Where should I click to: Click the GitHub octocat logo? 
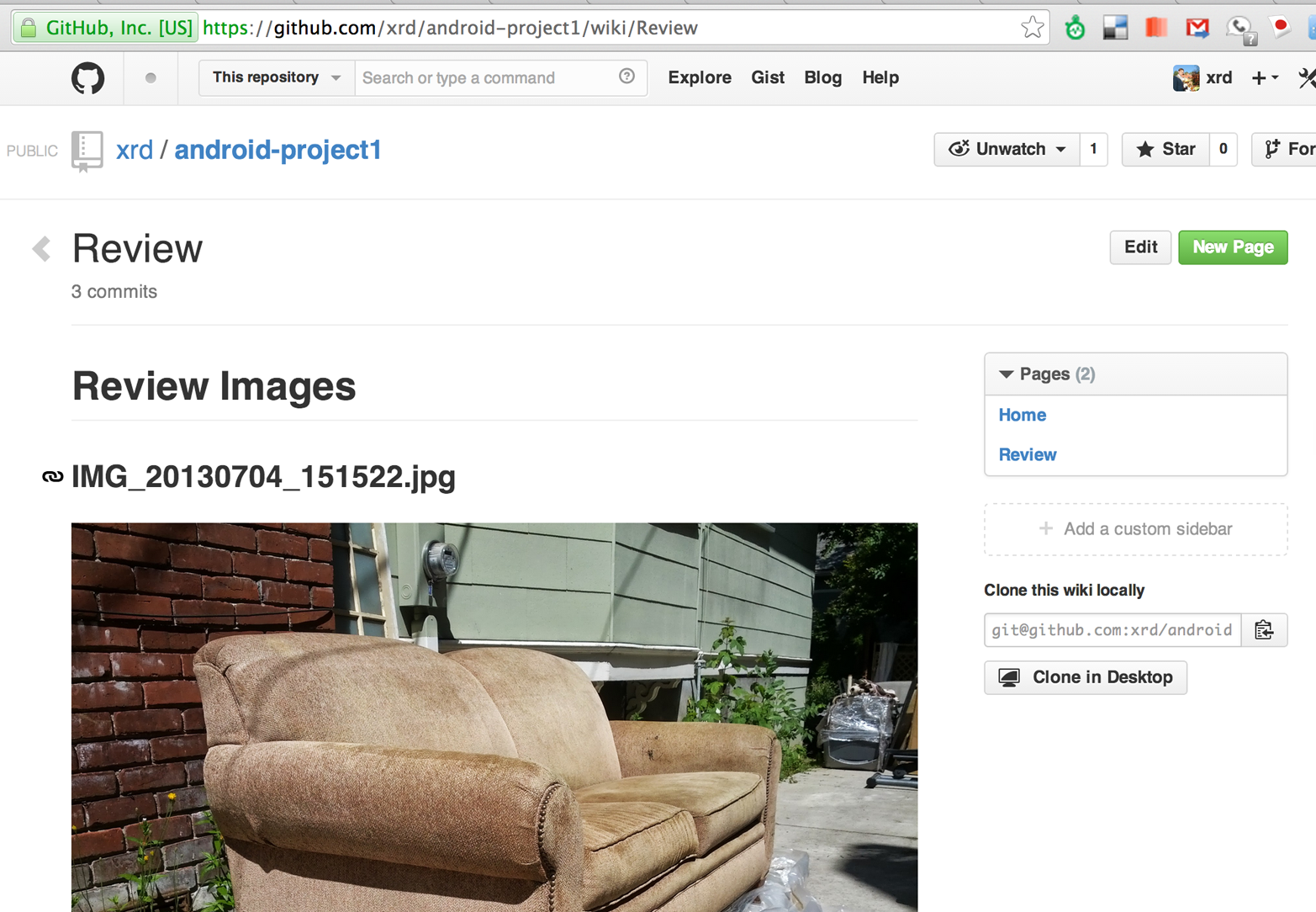pyautogui.click(x=87, y=78)
